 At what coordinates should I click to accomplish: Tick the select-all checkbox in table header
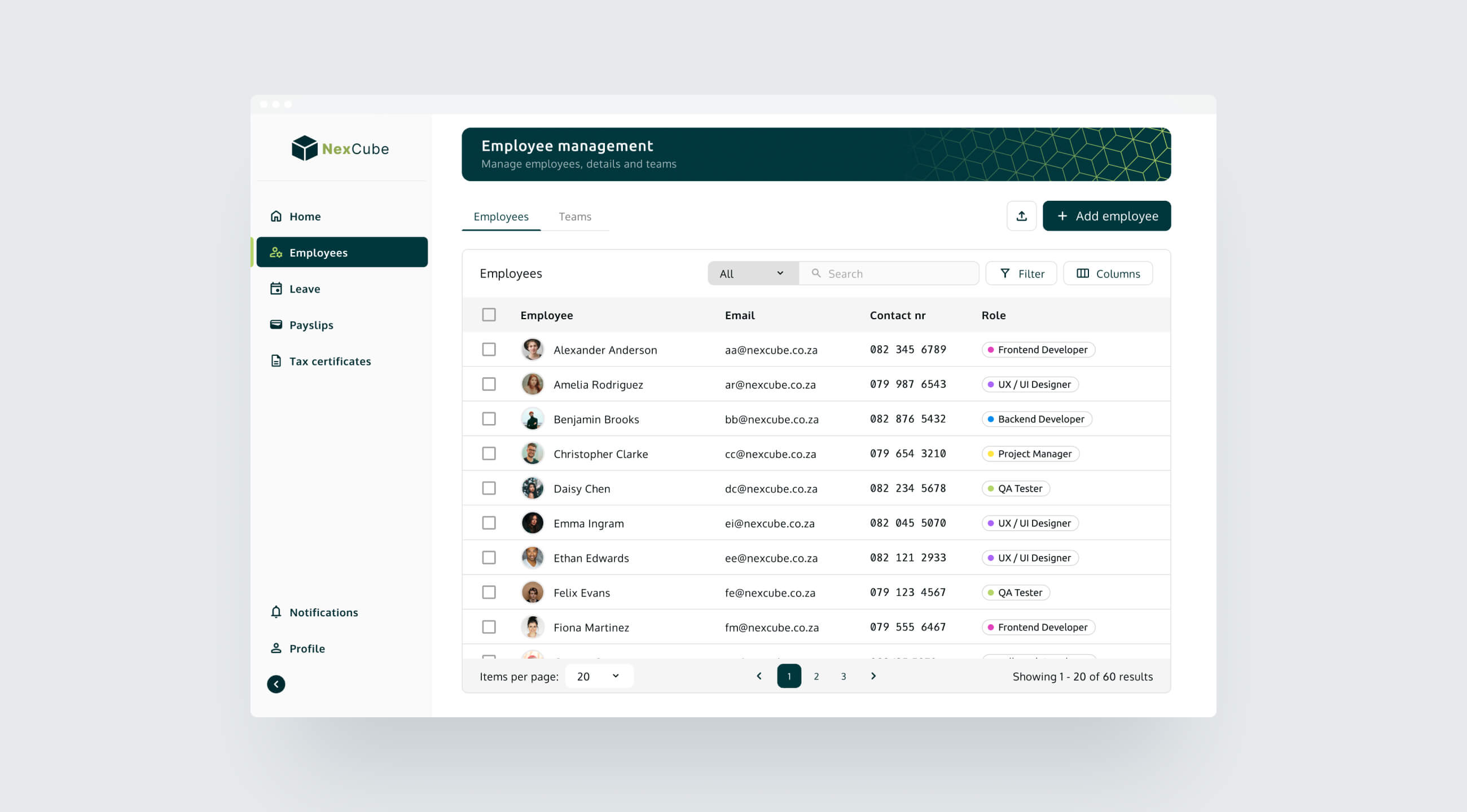489,315
